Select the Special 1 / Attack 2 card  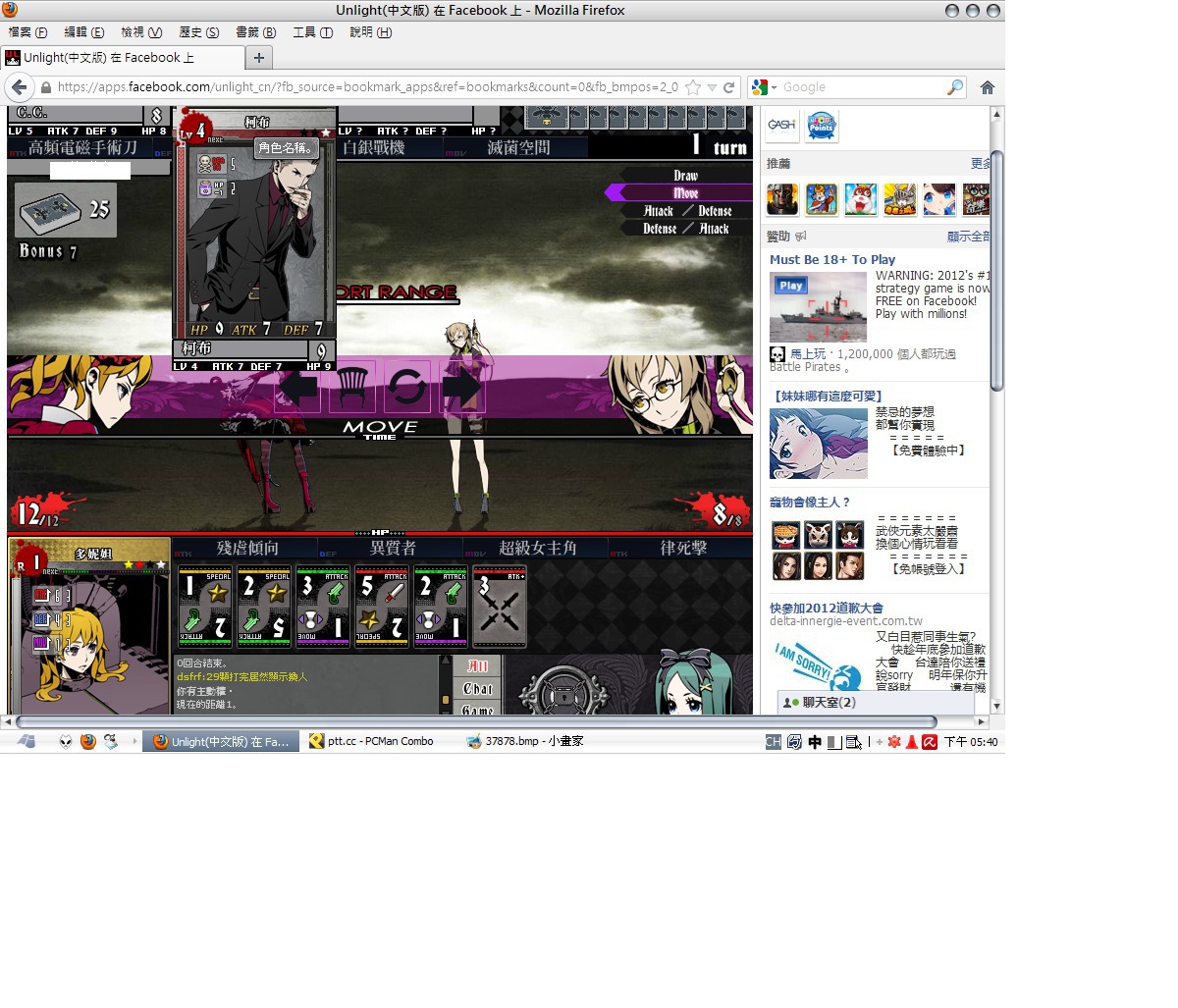click(205, 607)
